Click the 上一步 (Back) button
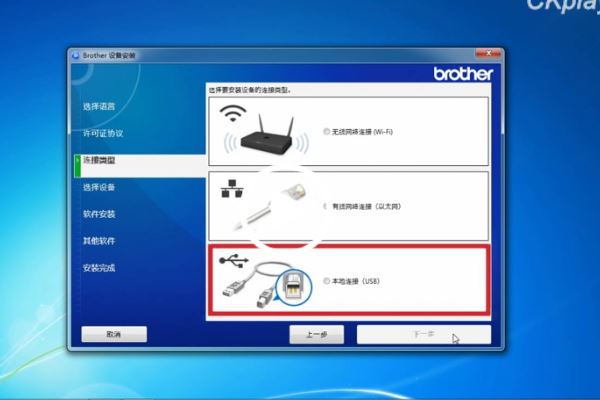Image resolution: width=600 pixels, height=400 pixels. click(x=316, y=335)
